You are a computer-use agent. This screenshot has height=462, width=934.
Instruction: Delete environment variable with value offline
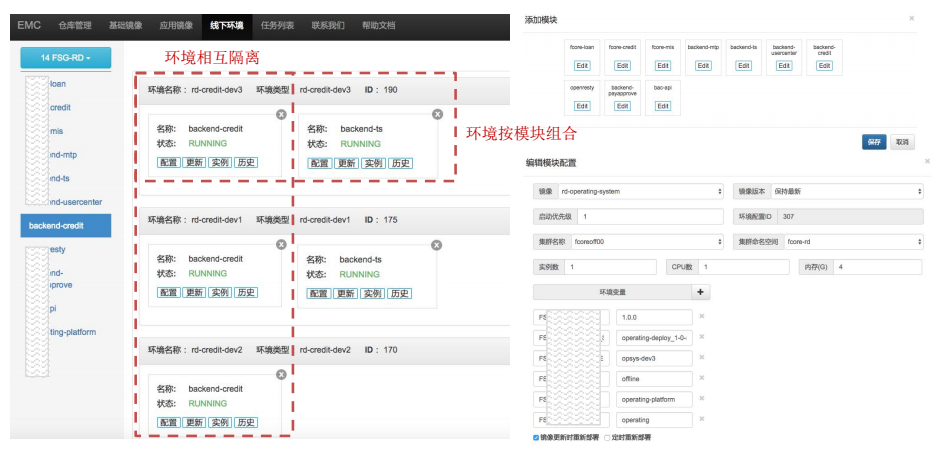(701, 379)
